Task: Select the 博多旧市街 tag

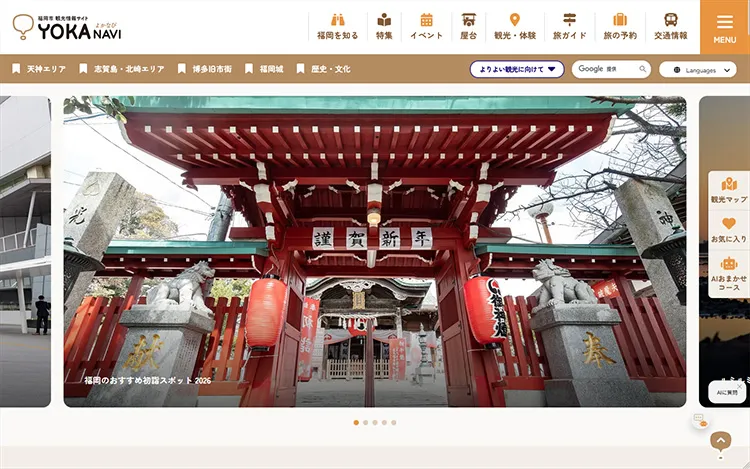Action: click(x=205, y=69)
